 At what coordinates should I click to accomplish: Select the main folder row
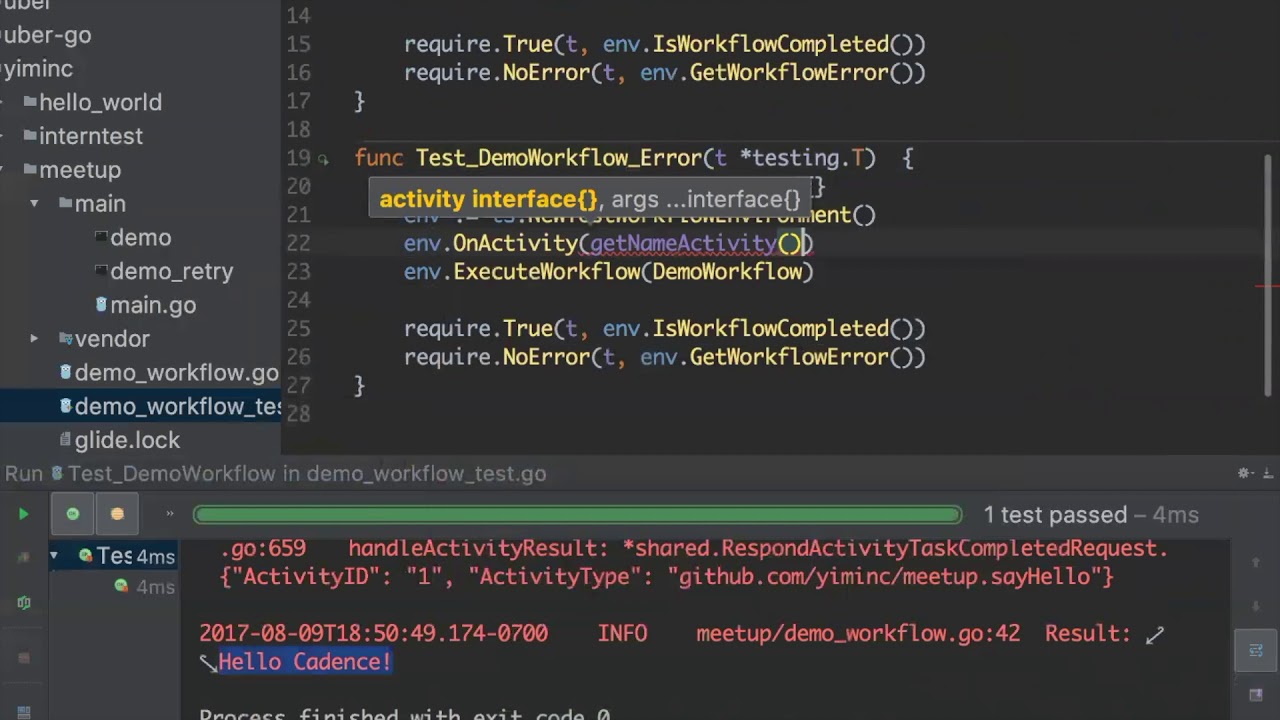click(140, 204)
